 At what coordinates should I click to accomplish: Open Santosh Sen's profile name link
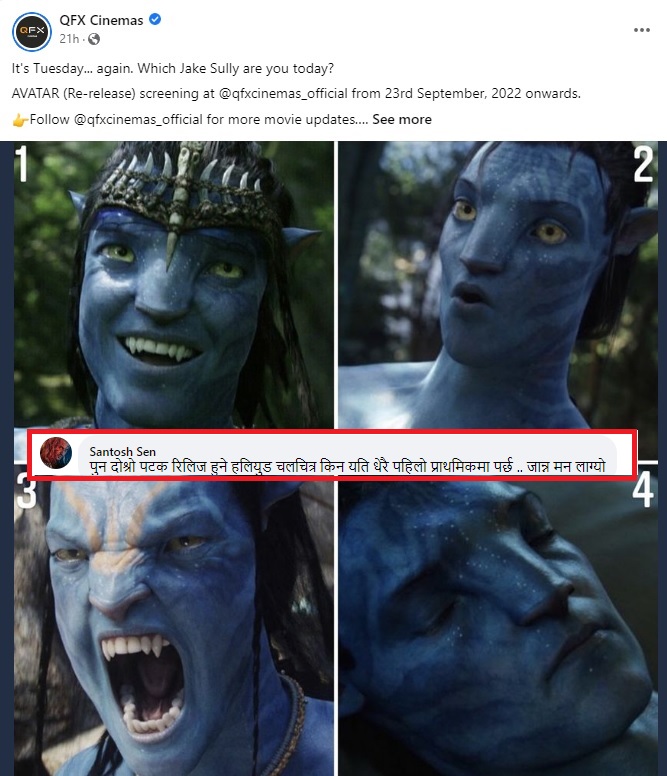coord(123,451)
